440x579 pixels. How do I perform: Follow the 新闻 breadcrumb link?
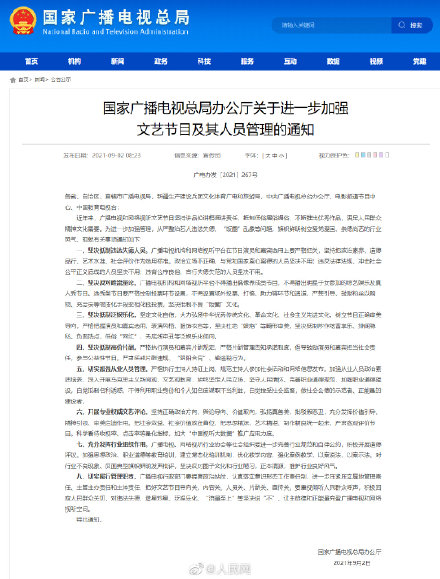click(39, 80)
